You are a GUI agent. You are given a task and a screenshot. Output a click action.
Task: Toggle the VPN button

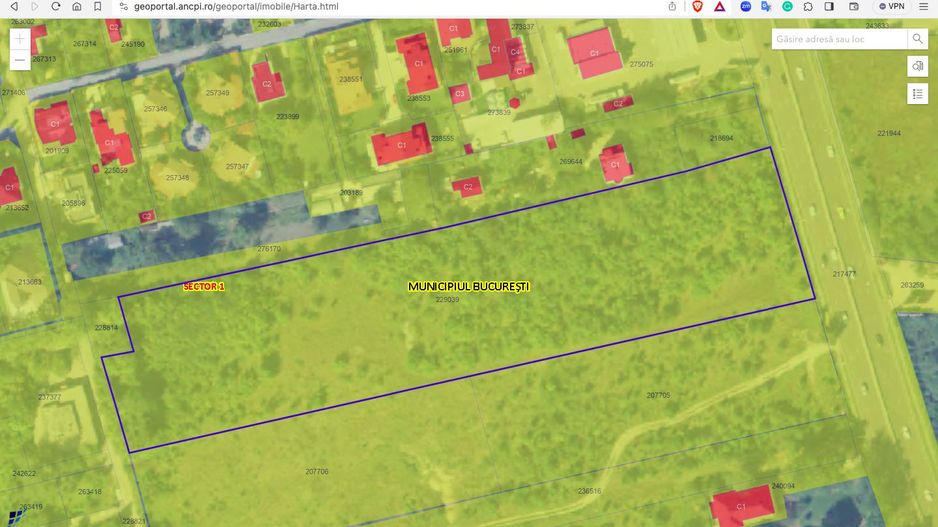[x=890, y=6]
